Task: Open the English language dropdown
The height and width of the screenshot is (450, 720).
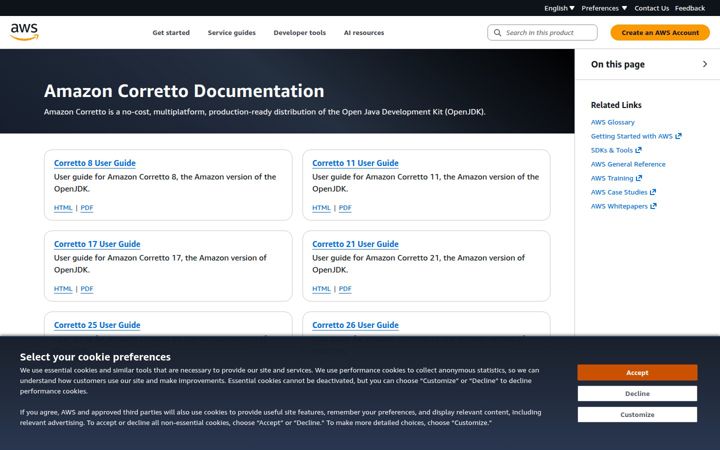Action: [x=559, y=8]
